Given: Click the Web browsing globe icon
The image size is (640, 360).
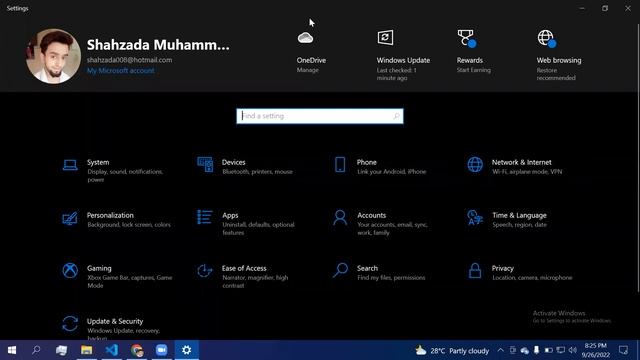Looking at the screenshot, I should click(x=546, y=38).
